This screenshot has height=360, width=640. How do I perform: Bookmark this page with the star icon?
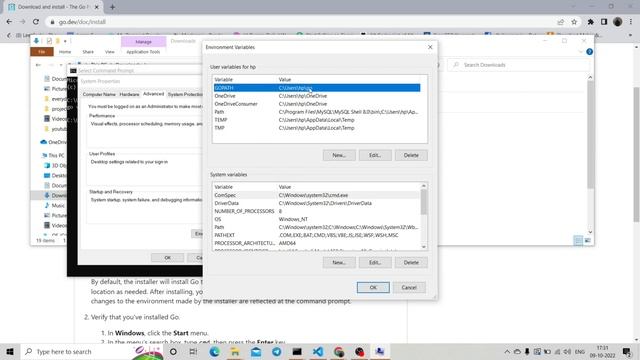(574, 22)
